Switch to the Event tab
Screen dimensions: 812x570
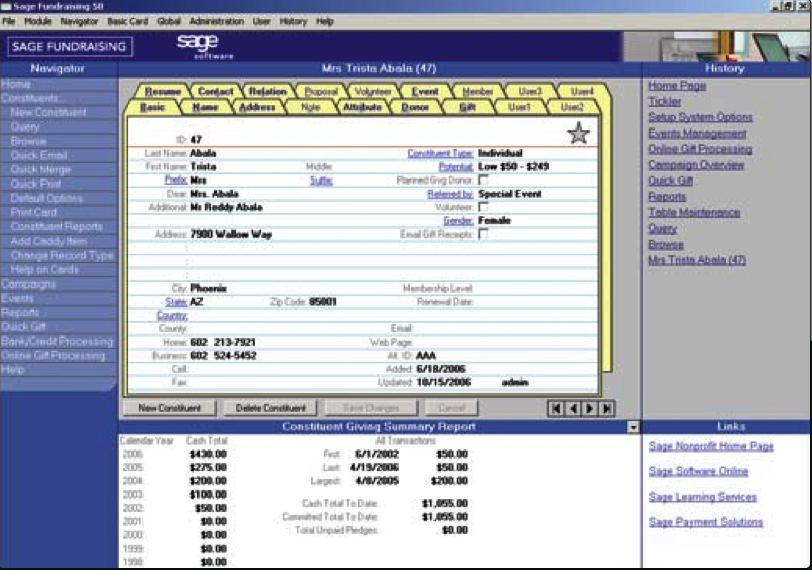click(x=425, y=92)
